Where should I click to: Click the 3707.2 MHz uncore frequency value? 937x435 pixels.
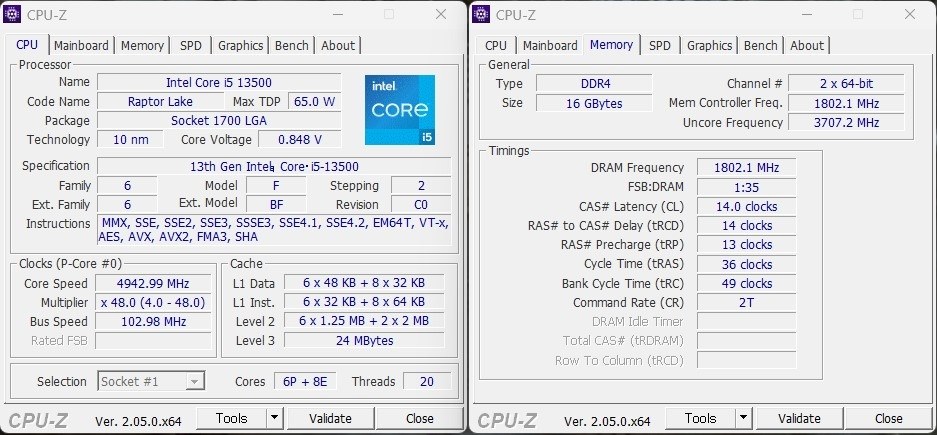847,122
